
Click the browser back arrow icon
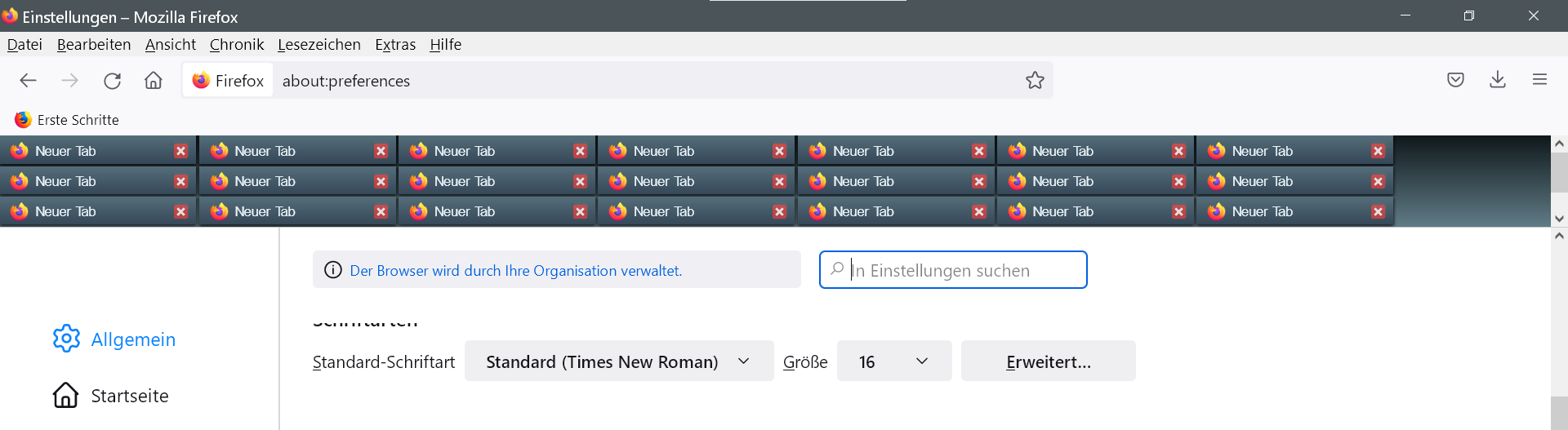click(28, 80)
